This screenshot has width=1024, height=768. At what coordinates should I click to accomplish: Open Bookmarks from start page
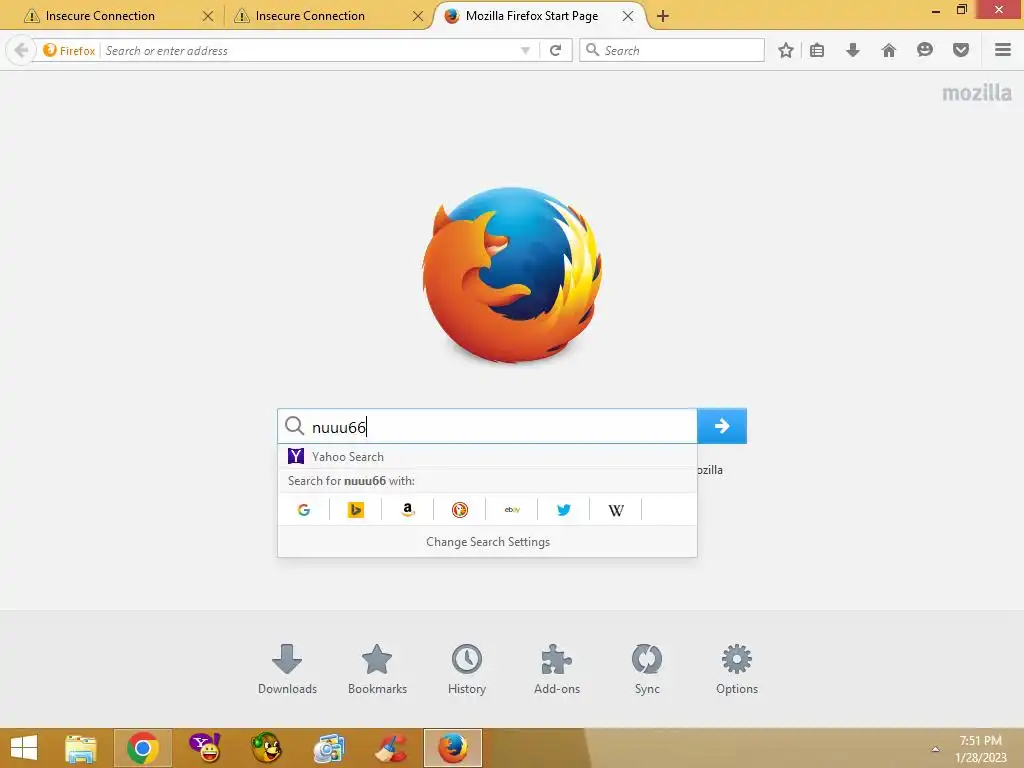[x=377, y=669]
